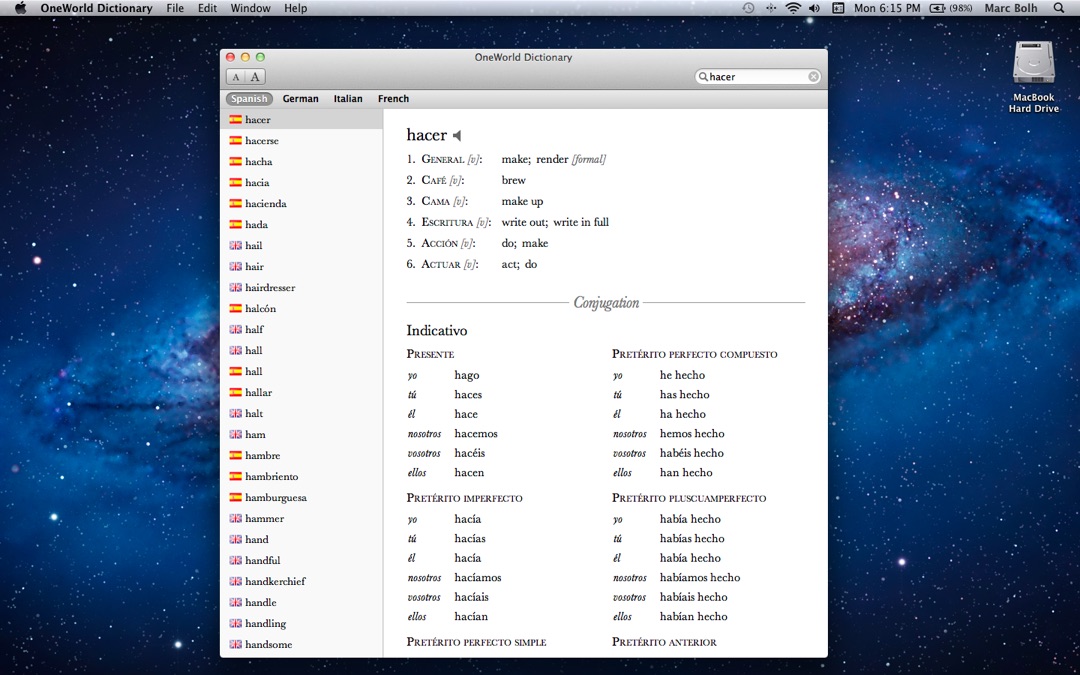Click the UK flag beside hairdresser
The width and height of the screenshot is (1080, 675).
click(236, 287)
